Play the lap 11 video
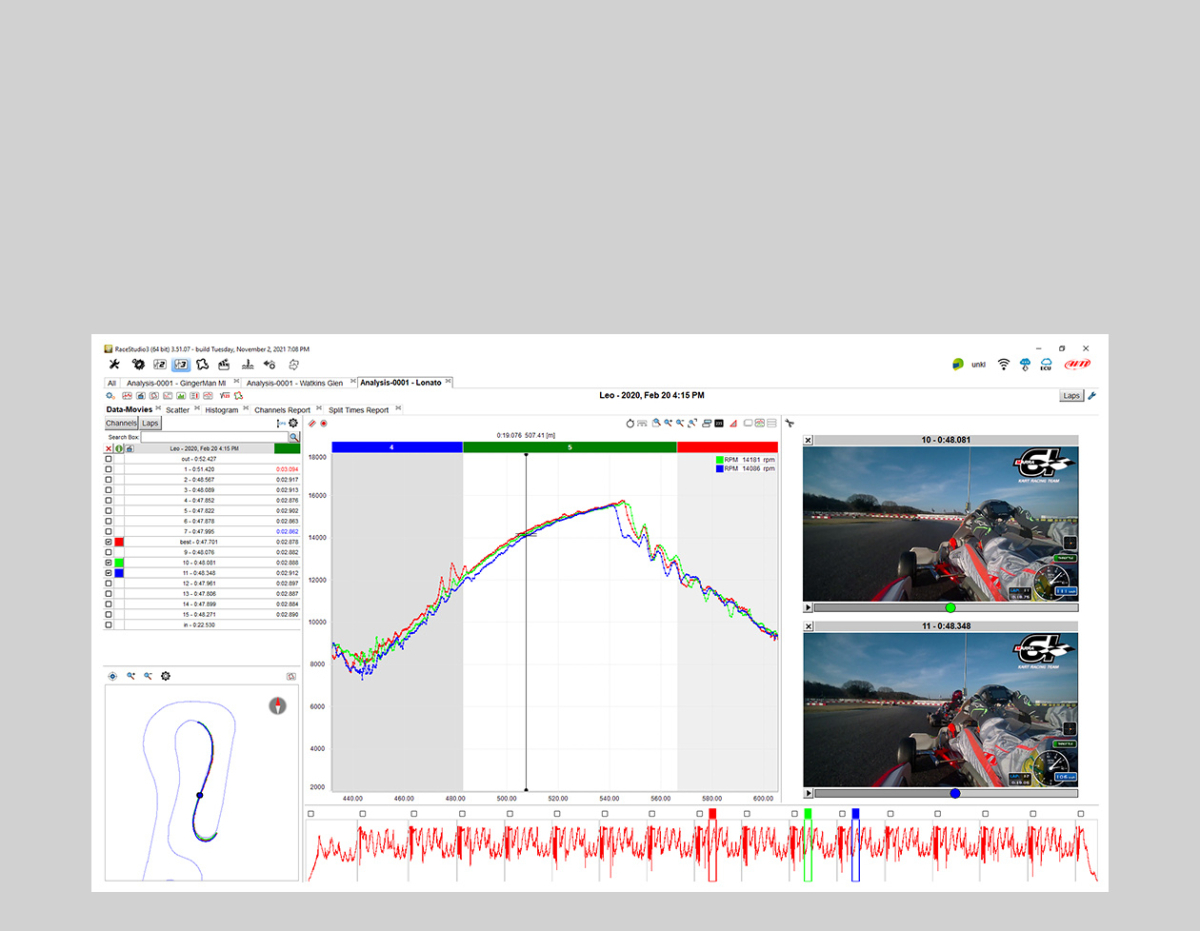Screen dimensions: 1200x931 [808, 793]
